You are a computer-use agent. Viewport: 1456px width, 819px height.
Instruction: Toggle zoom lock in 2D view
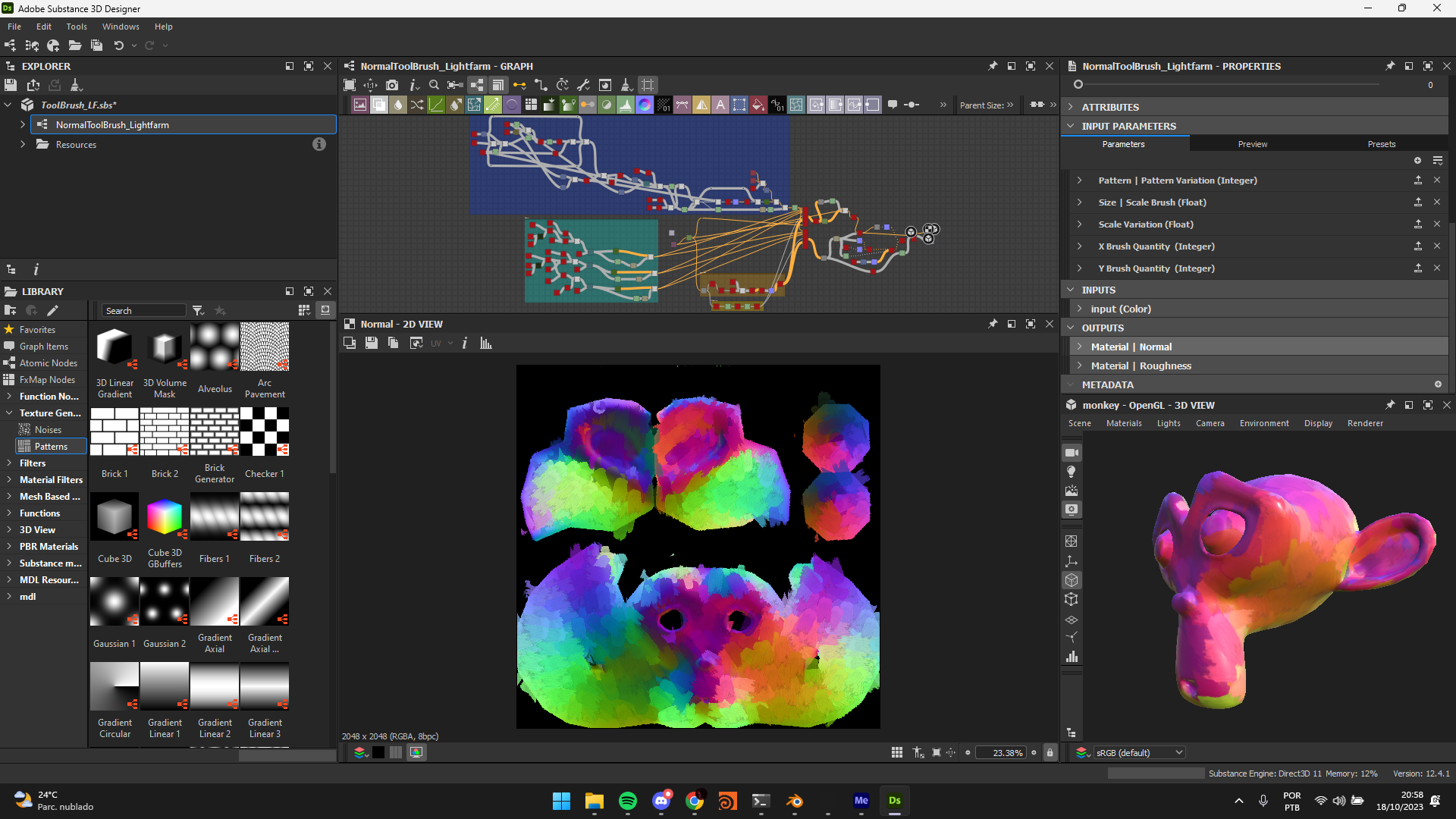click(1050, 752)
